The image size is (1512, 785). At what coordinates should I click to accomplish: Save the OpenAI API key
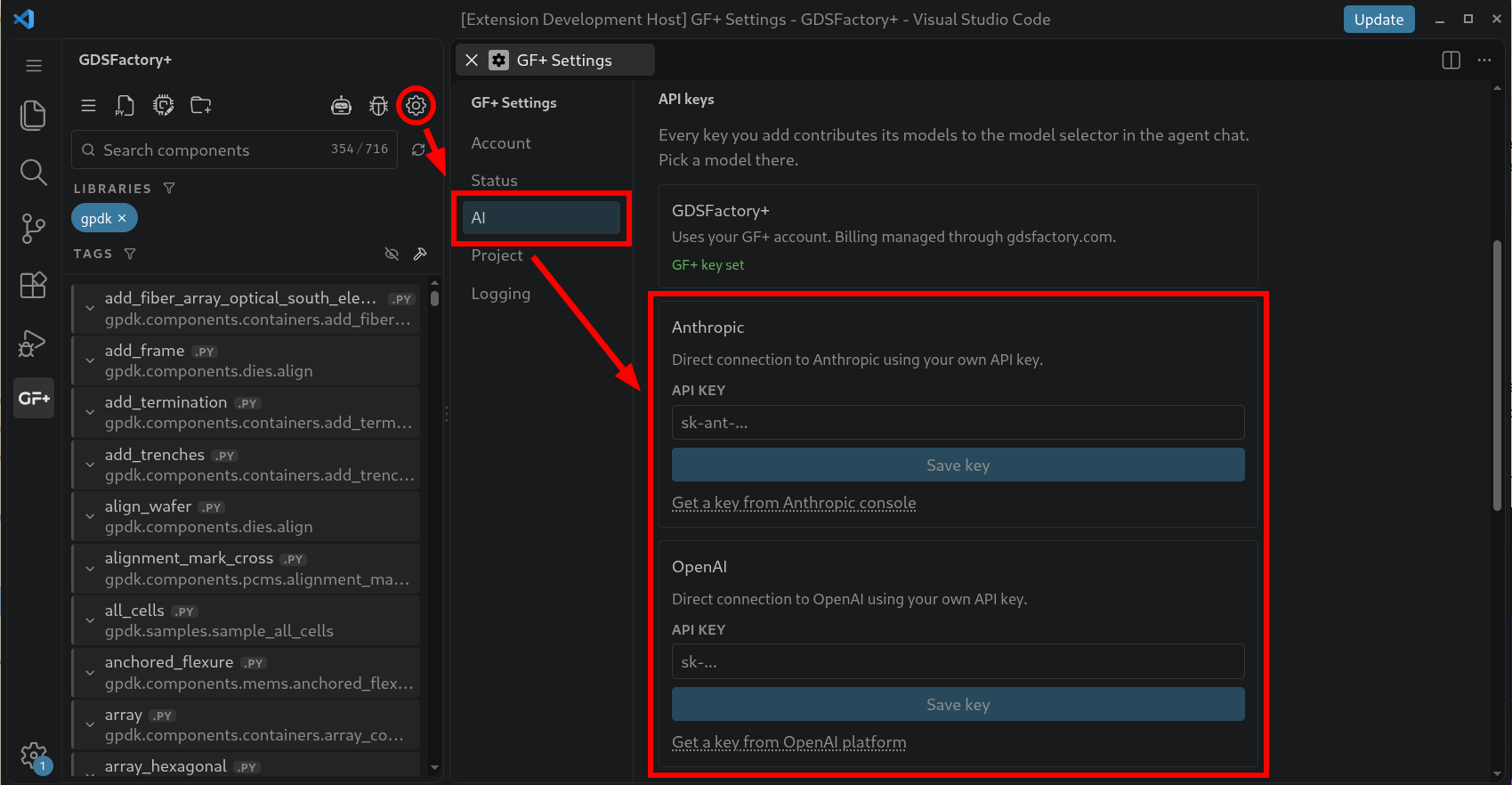pyautogui.click(x=958, y=704)
